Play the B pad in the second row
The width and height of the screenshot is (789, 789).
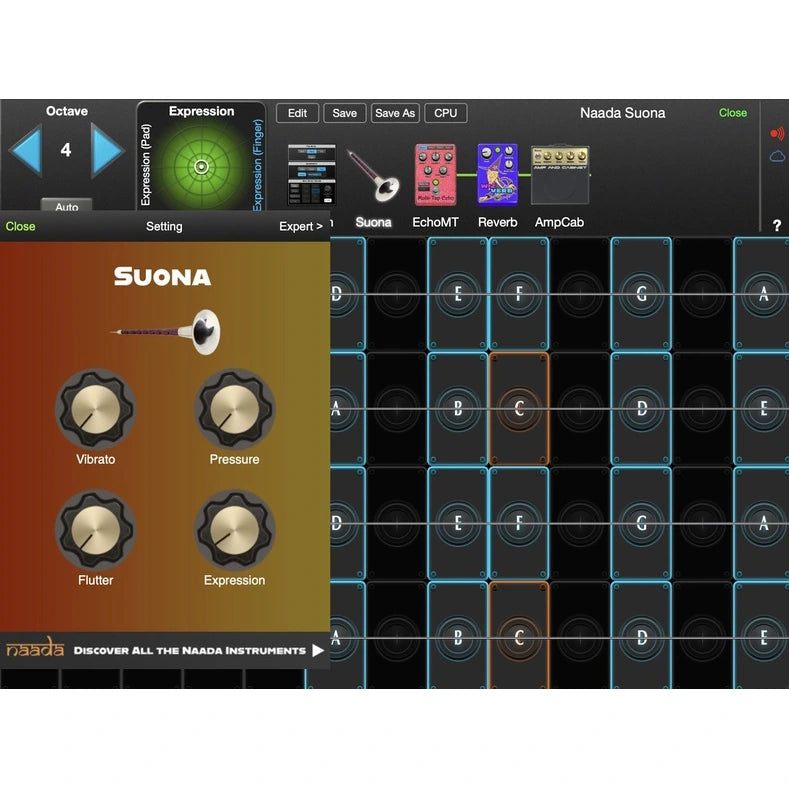pyautogui.click(x=458, y=409)
